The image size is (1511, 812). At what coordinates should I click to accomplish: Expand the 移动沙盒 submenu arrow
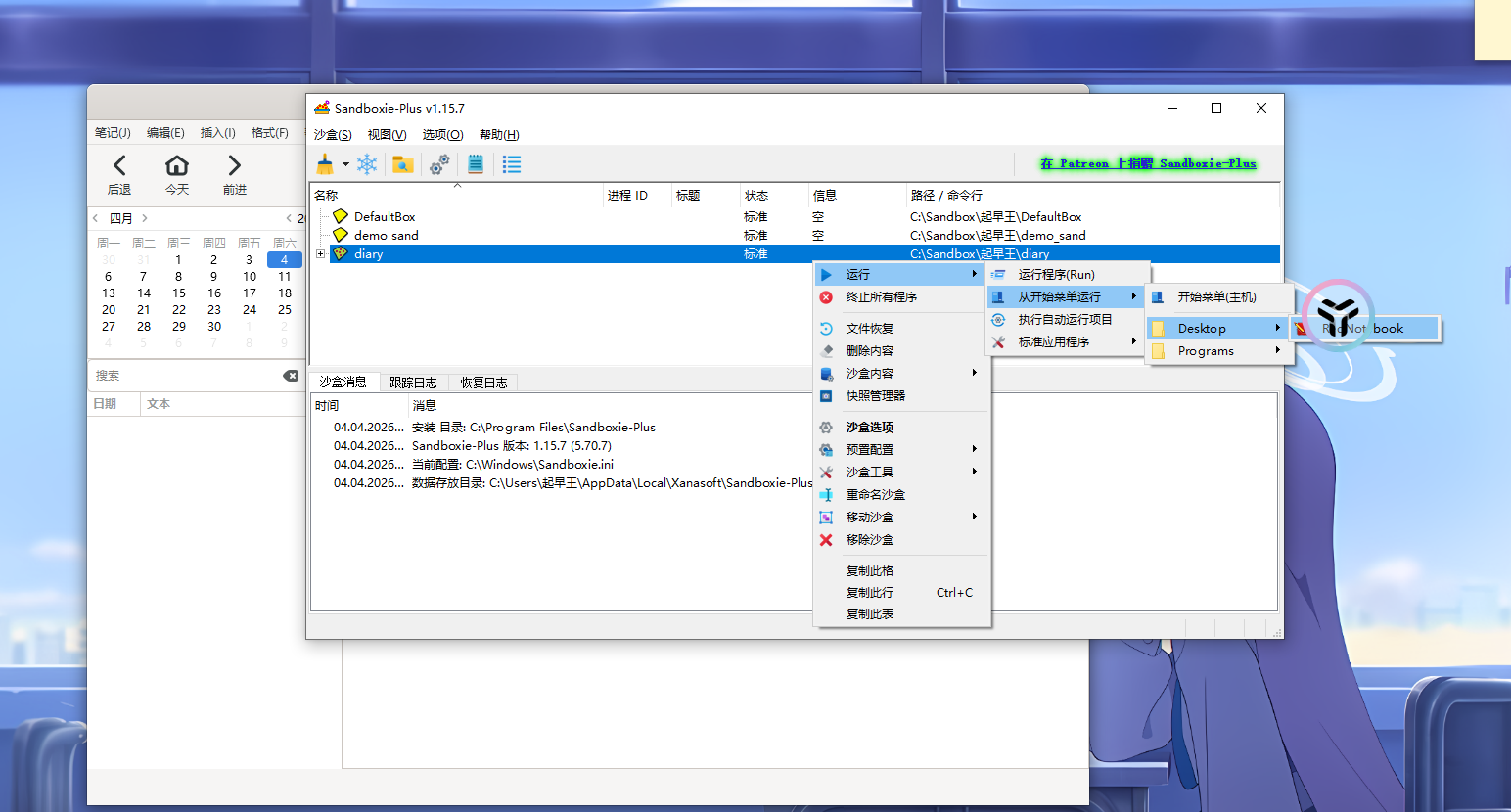coord(975,517)
